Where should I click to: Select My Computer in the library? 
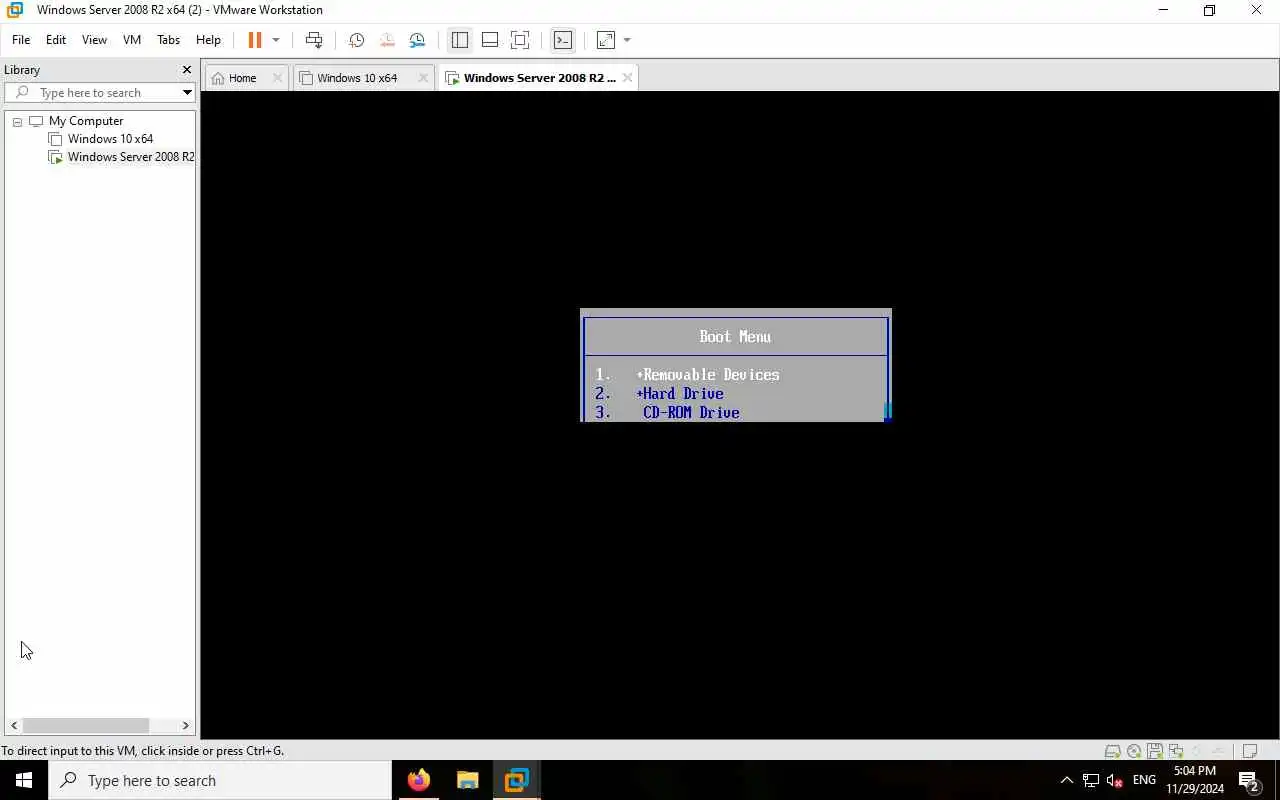(86, 121)
